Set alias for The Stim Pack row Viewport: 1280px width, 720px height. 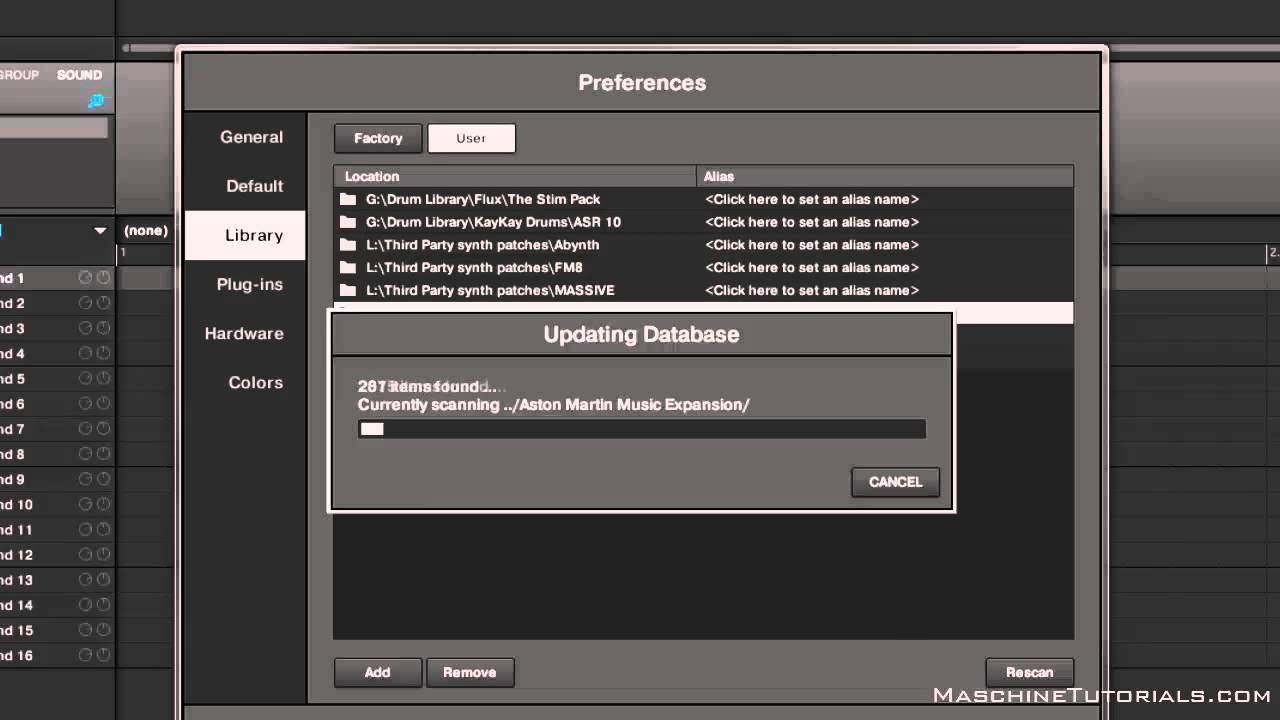pyautogui.click(x=812, y=199)
